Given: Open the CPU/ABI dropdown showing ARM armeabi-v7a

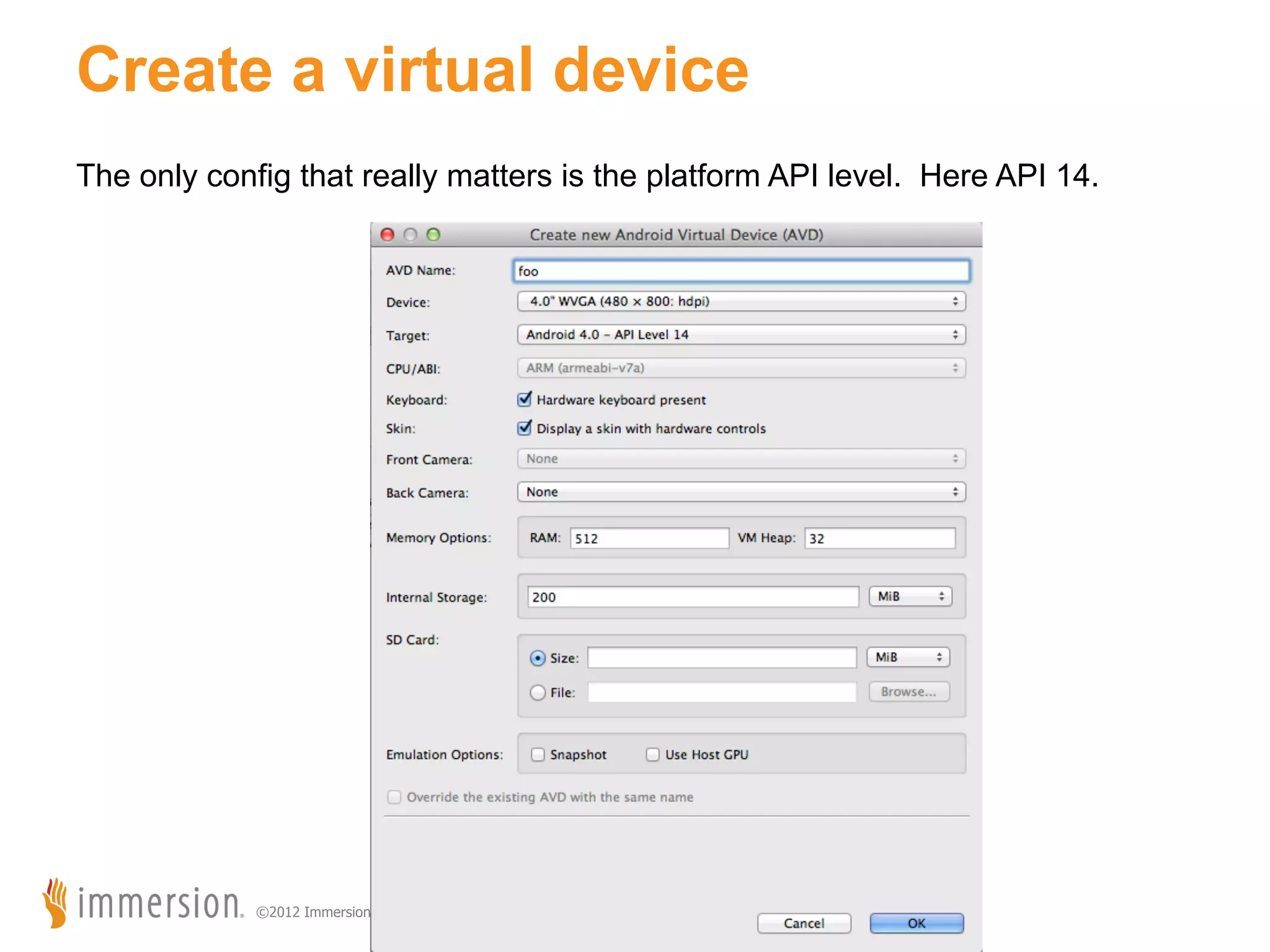Looking at the screenshot, I should pyautogui.click(x=741, y=368).
